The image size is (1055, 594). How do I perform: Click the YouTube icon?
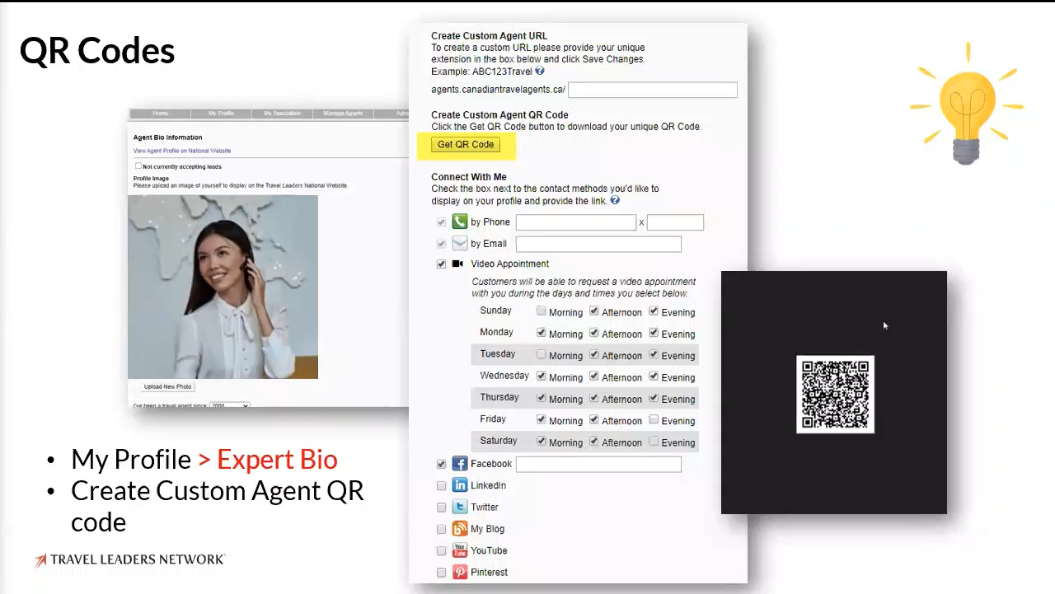pos(460,550)
